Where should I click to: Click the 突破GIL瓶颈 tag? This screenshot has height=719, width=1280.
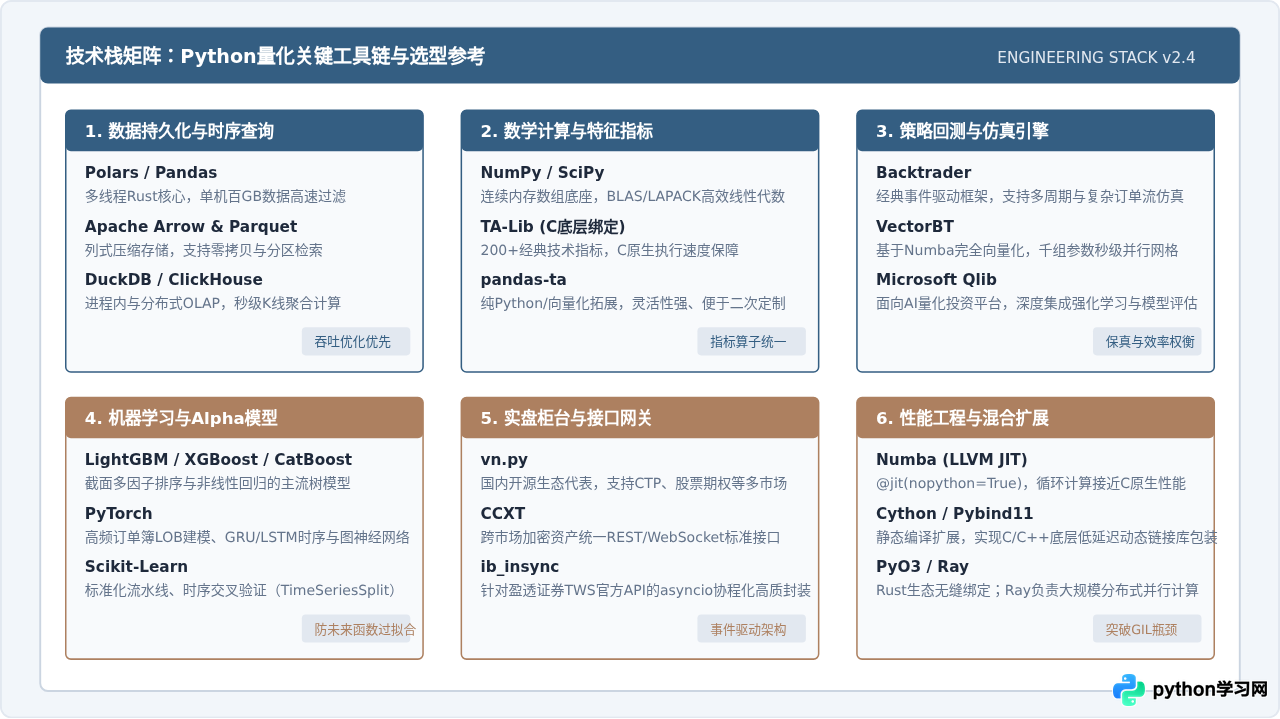[x=1147, y=629]
